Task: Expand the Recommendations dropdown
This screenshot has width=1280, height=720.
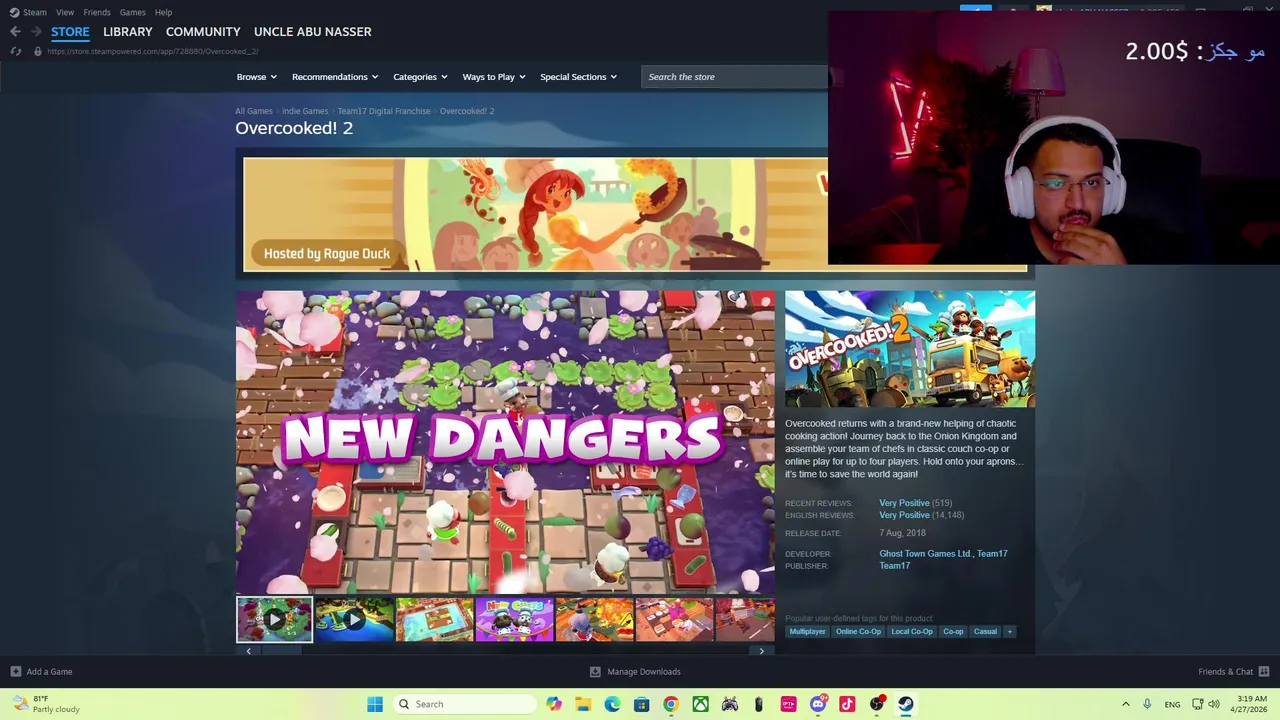Action: pyautogui.click(x=335, y=77)
